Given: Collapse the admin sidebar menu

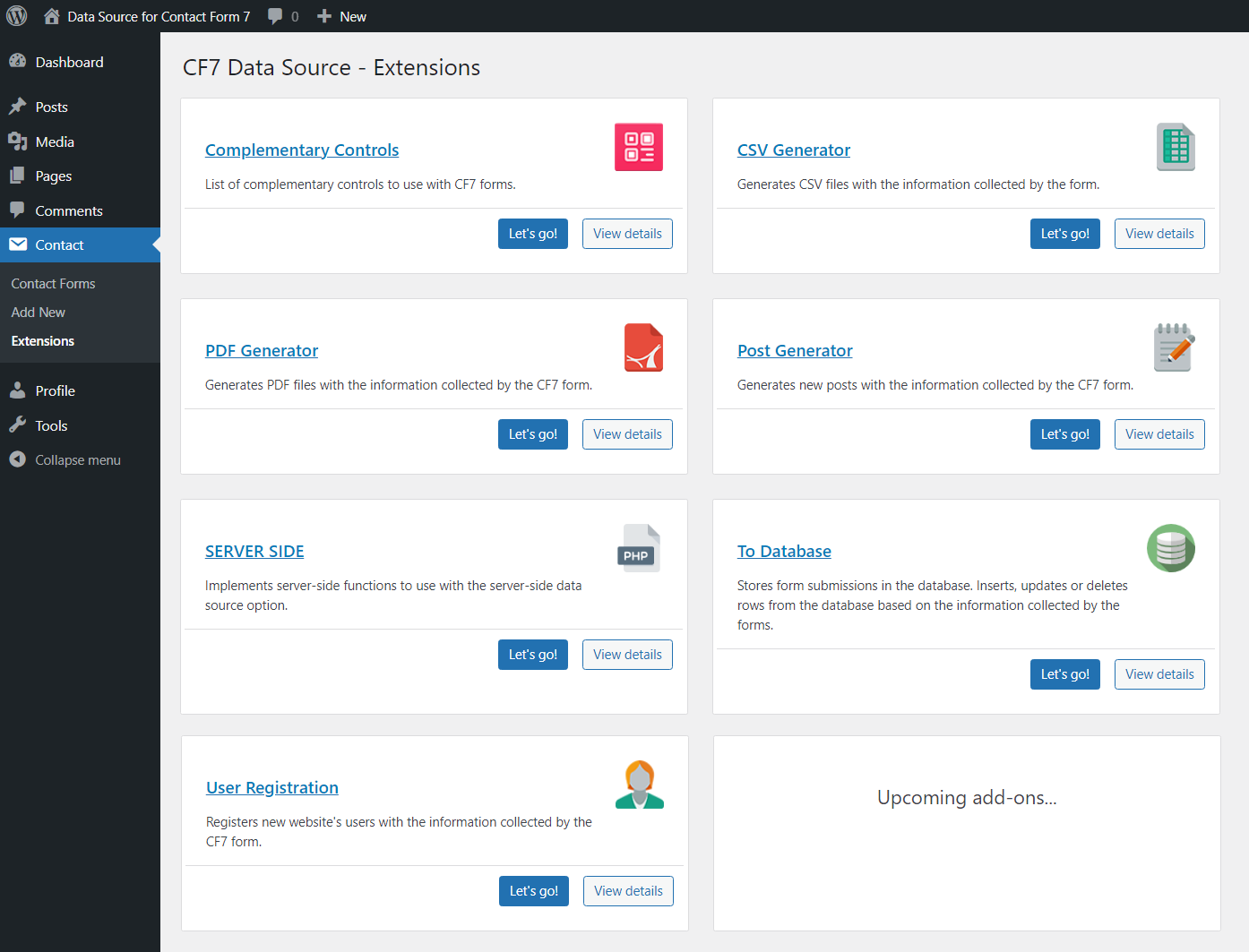Looking at the screenshot, I should (x=80, y=459).
